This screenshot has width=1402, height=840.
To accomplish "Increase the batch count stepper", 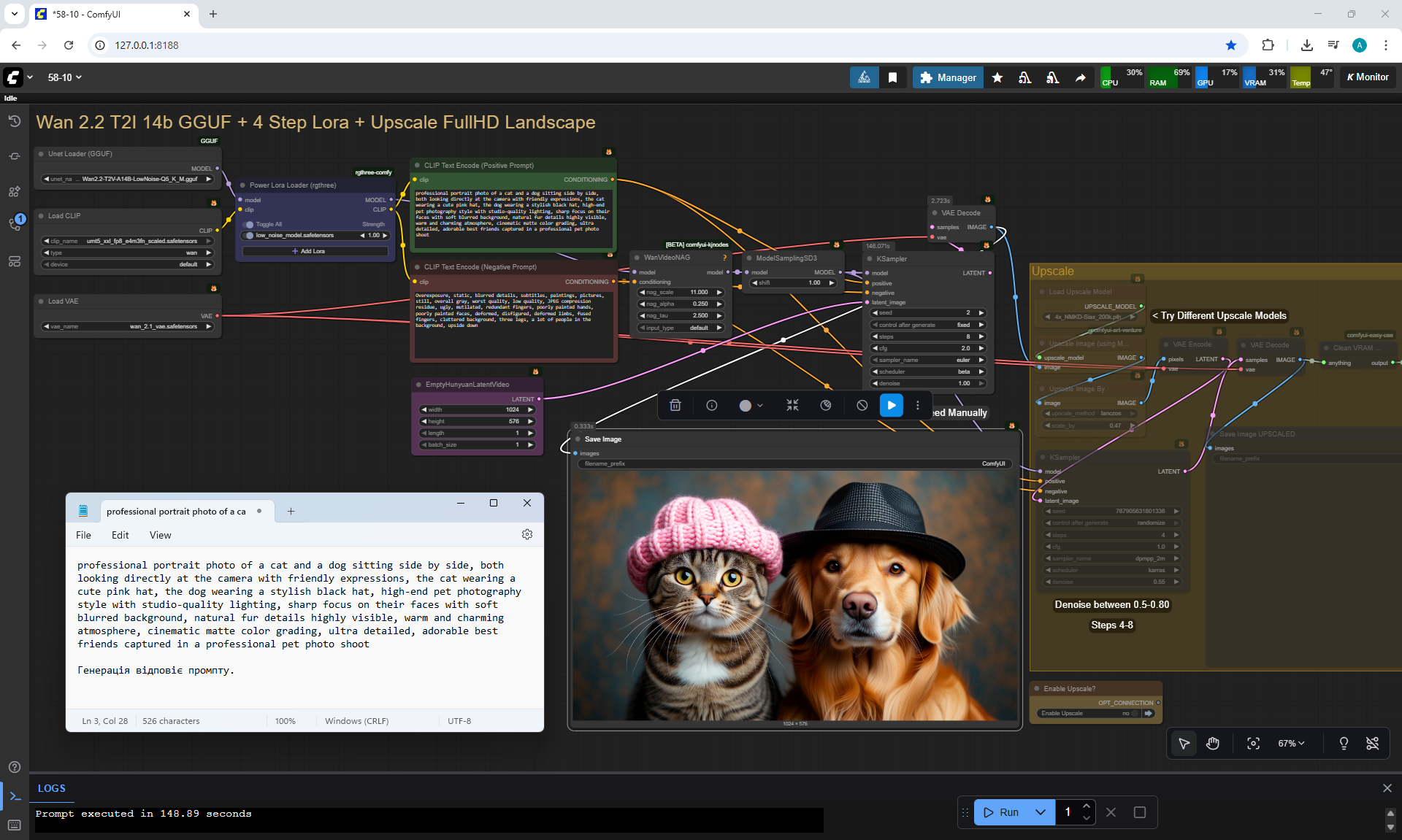I will [1087, 806].
